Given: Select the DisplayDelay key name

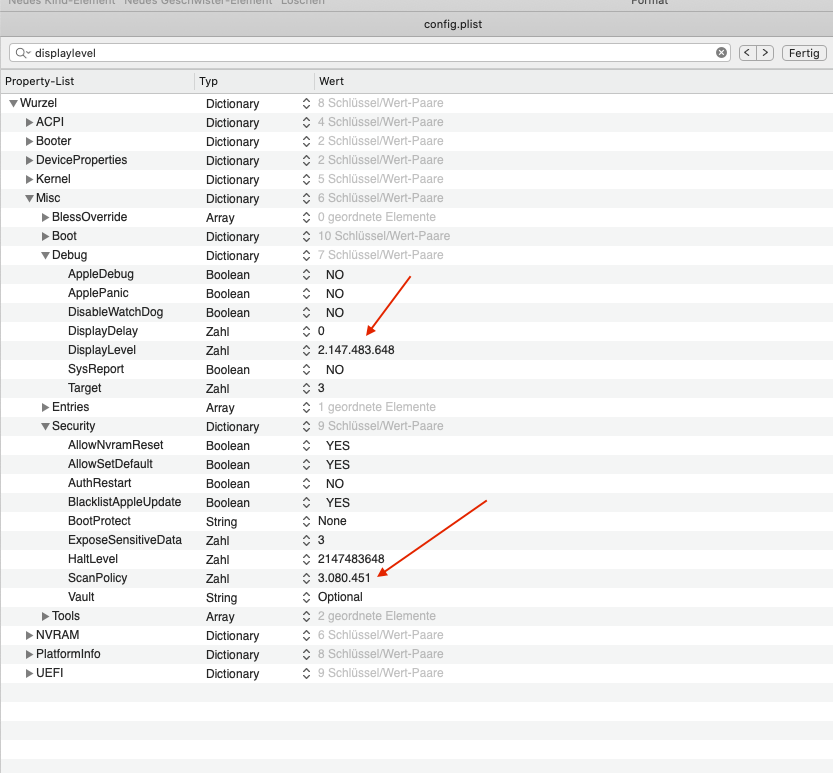Looking at the screenshot, I should (103, 331).
